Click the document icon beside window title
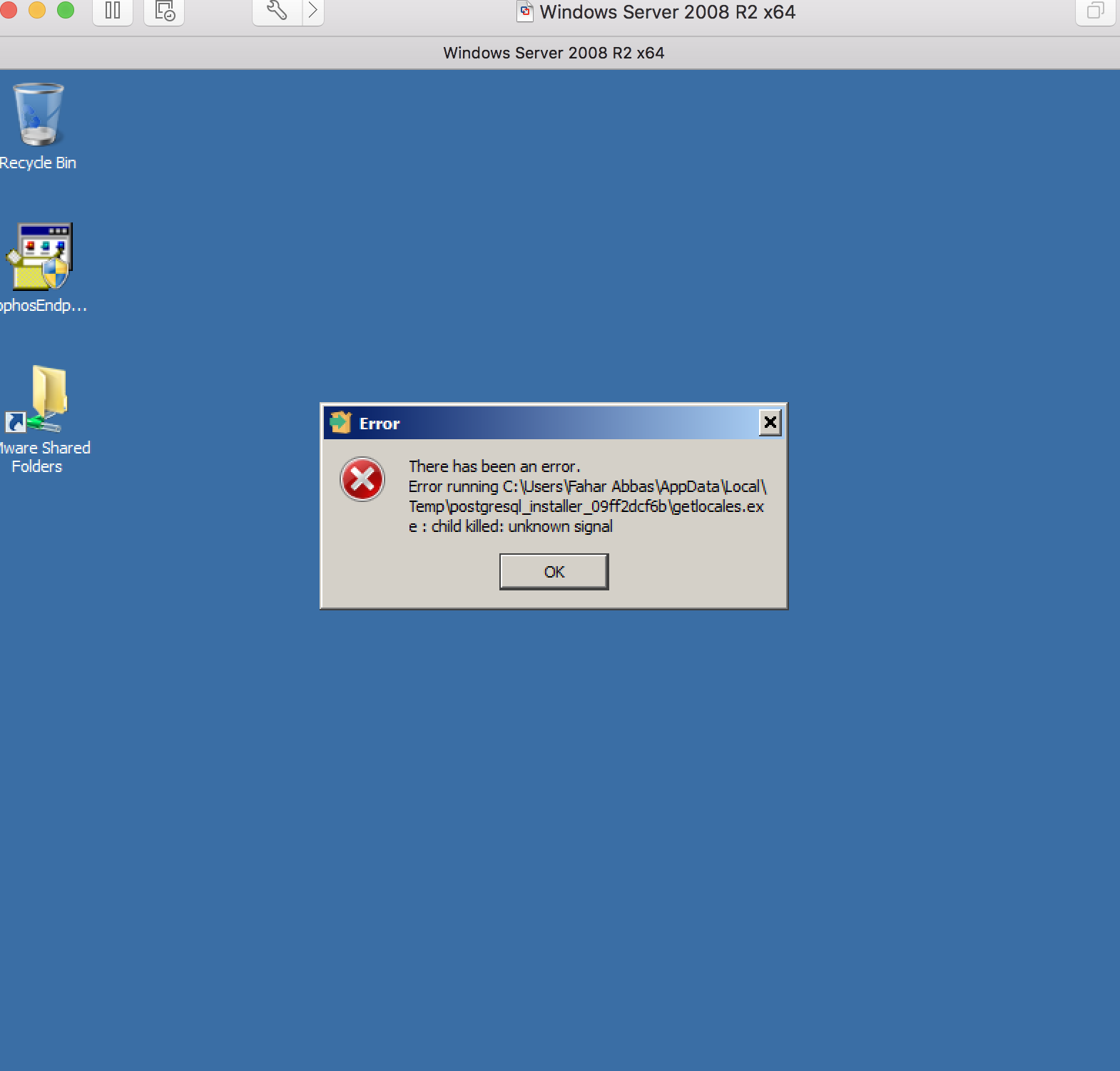This screenshot has height=1071, width=1120. point(525,11)
